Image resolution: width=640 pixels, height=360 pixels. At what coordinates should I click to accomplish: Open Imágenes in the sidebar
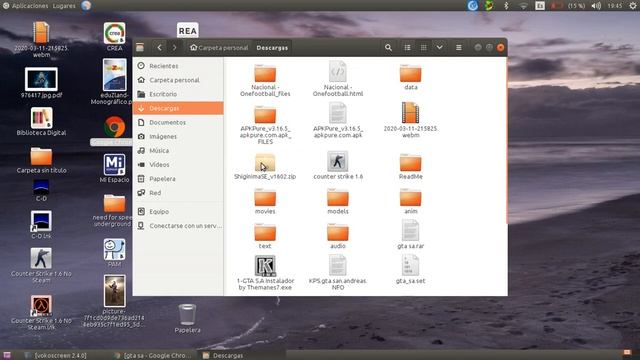(178, 136)
